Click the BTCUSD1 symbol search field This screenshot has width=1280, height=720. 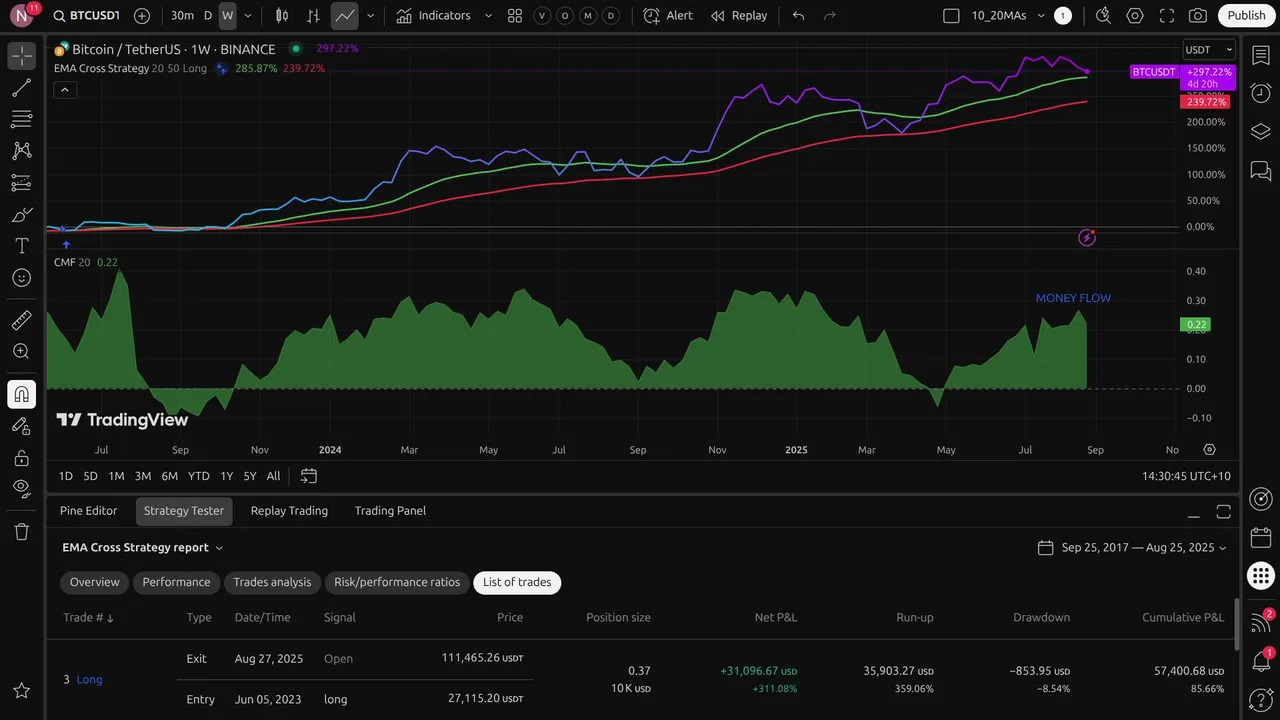(86, 16)
